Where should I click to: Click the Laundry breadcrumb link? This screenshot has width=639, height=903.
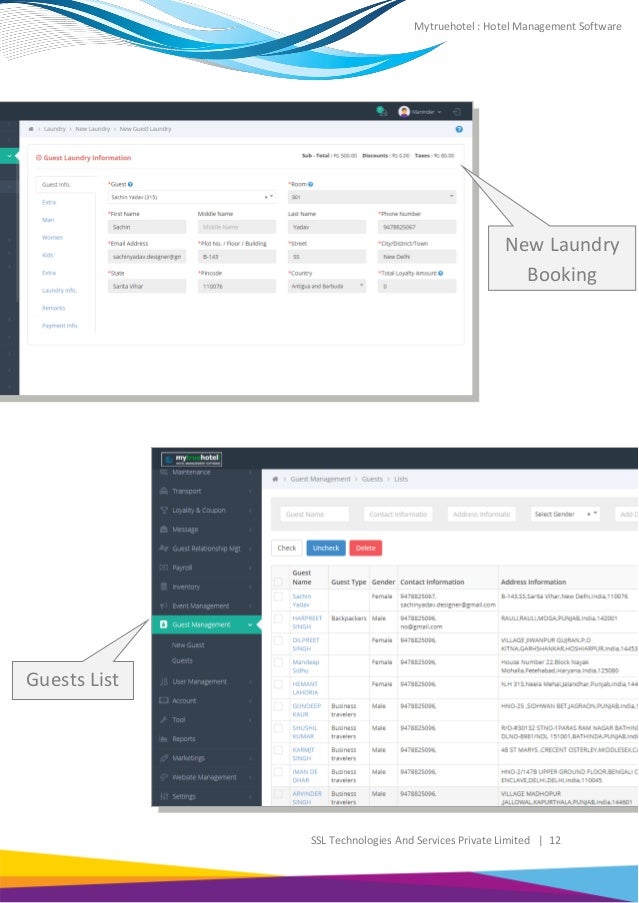55,129
